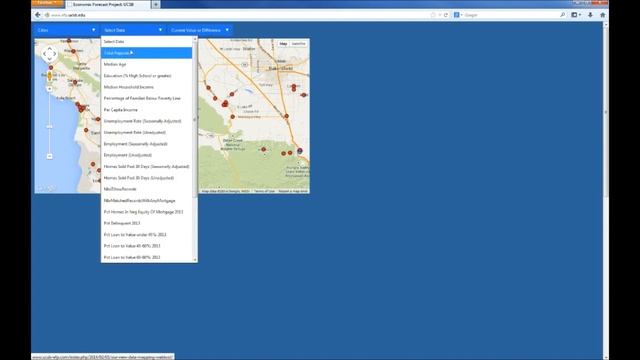640x360 pixels.
Task: Select Pct Loan to Value under 40% 2013
Action: [x=147, y=235]
